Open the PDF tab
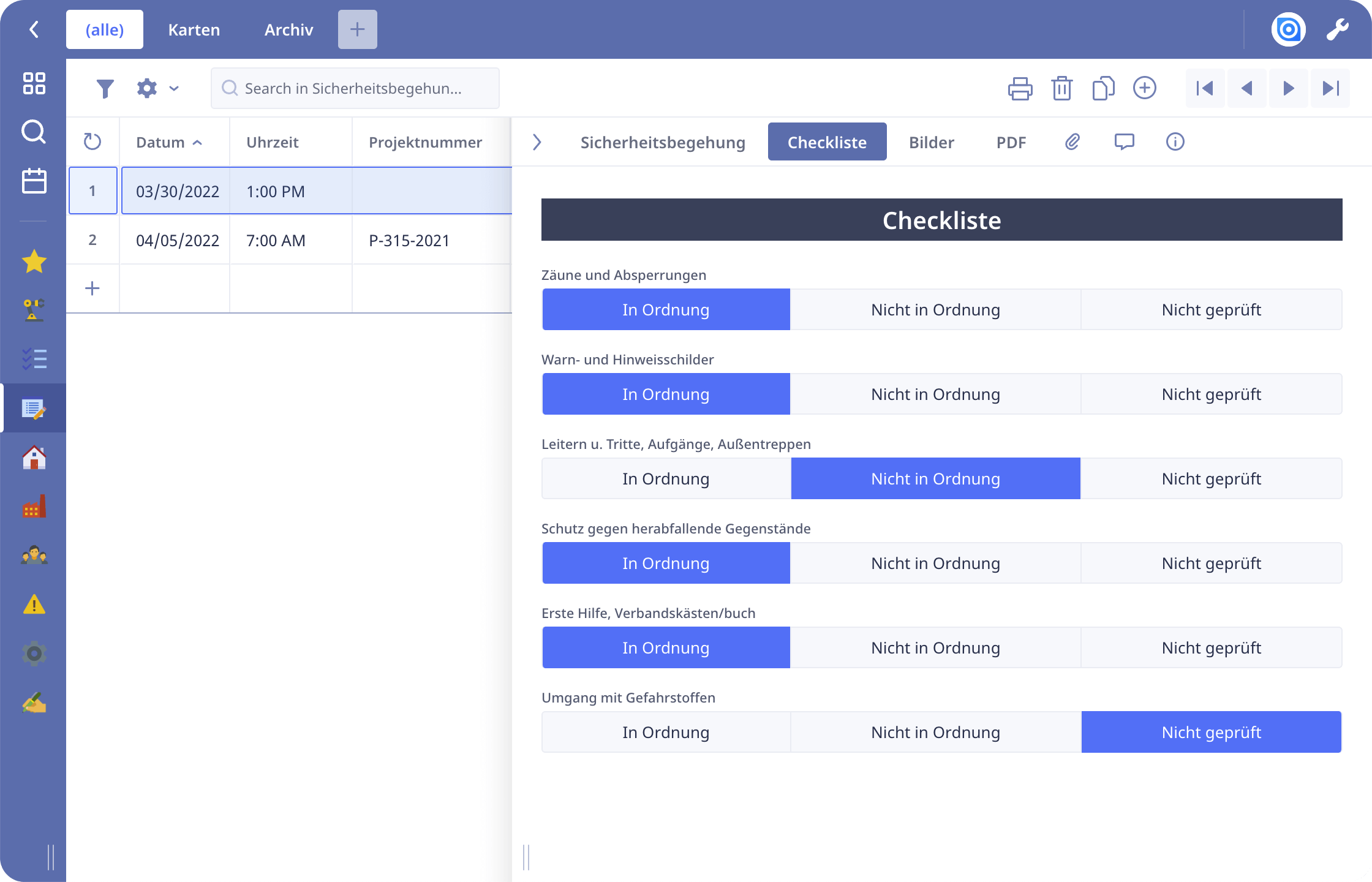 click(1011, 142)
